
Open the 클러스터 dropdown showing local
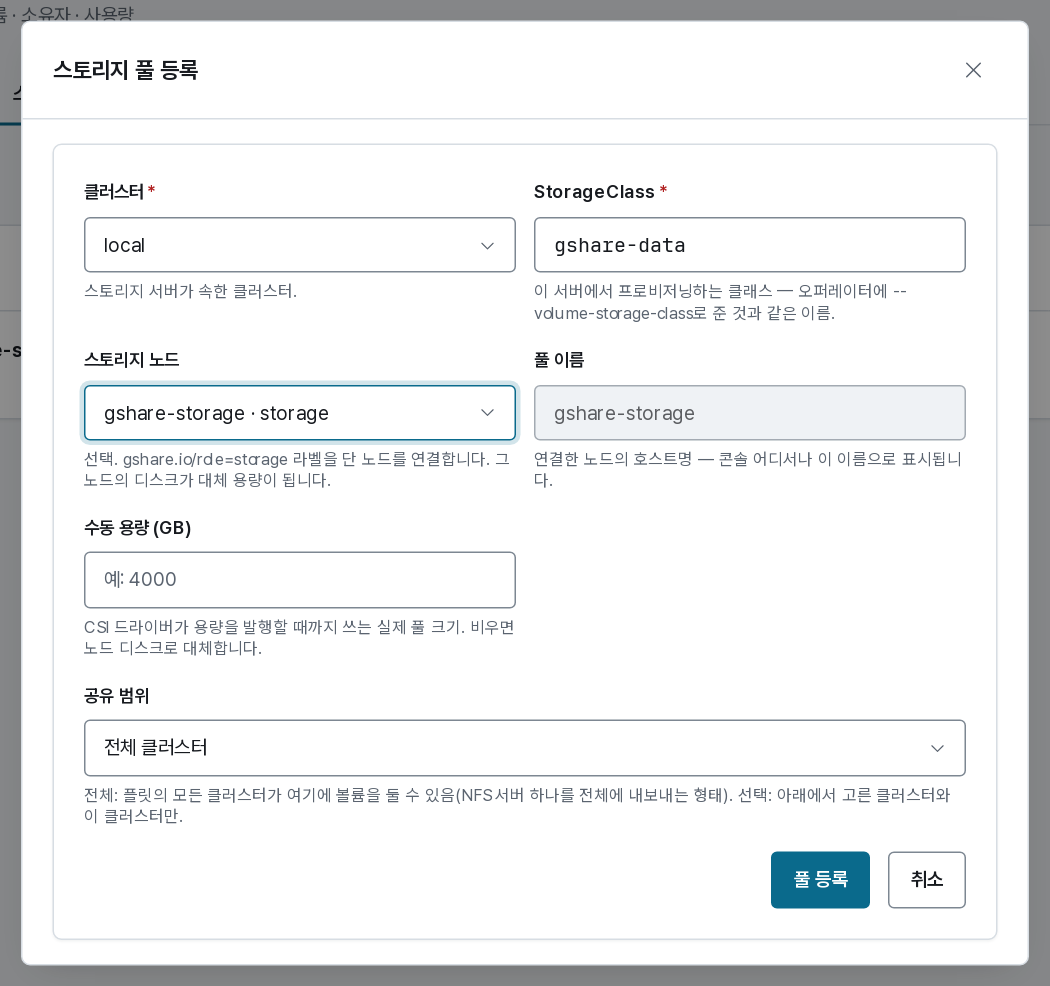(x=299, y=245)
